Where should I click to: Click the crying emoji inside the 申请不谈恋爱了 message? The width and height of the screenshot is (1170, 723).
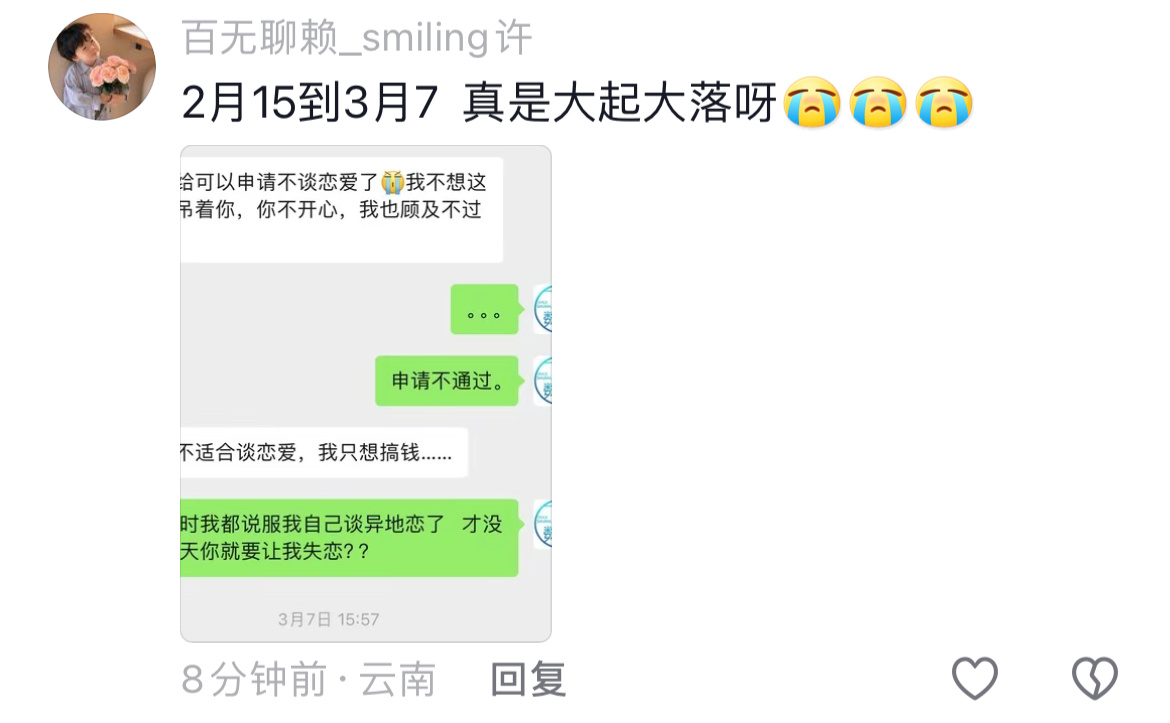[392, 182]
